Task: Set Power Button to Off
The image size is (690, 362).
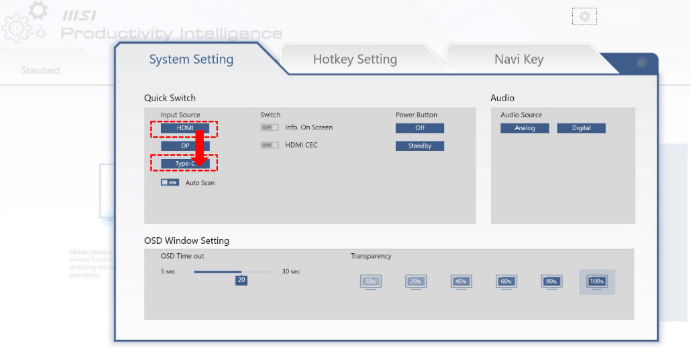Action: pyautogui.click(x=420, y=128)
